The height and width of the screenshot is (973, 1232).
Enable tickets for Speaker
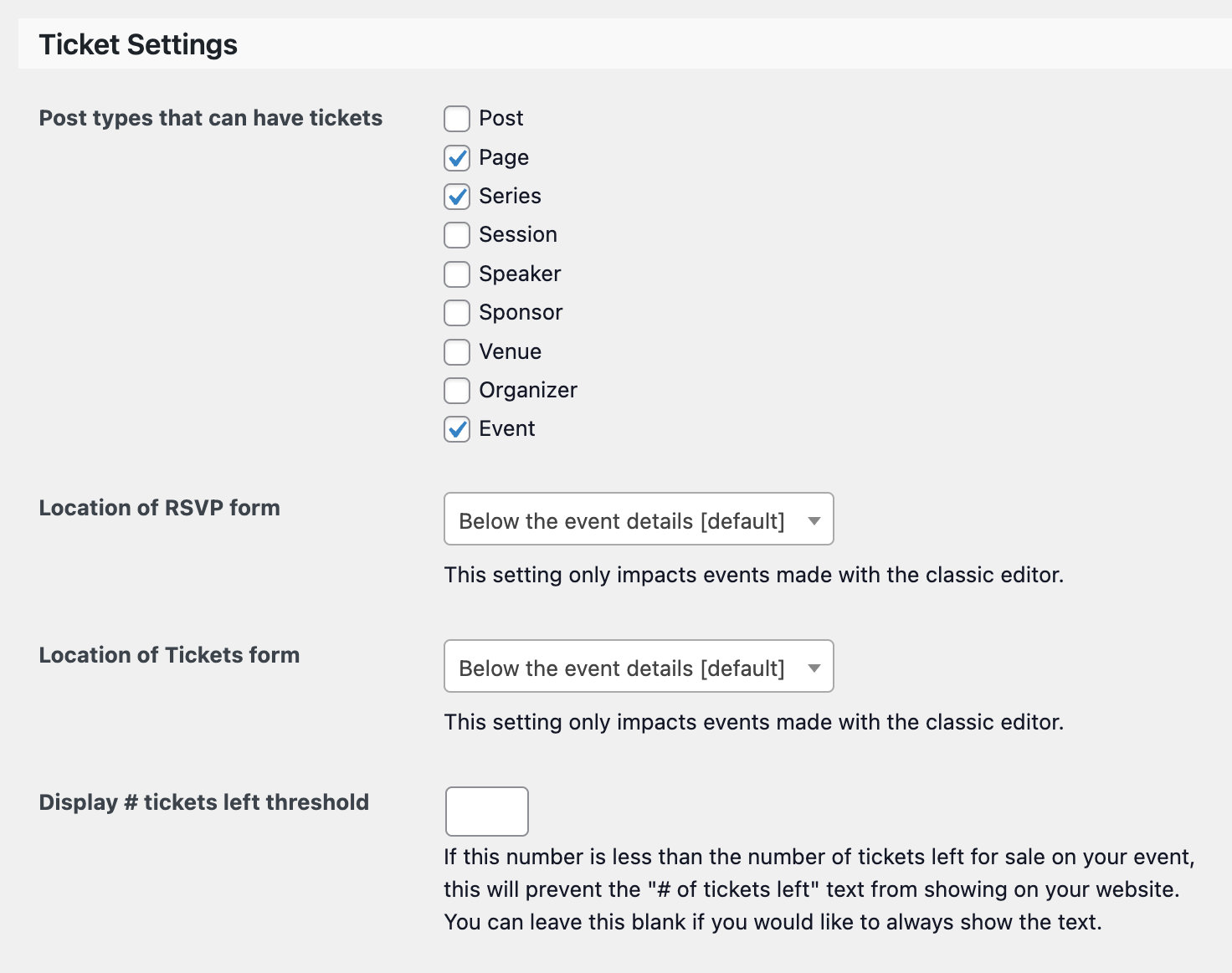point(457,274)
